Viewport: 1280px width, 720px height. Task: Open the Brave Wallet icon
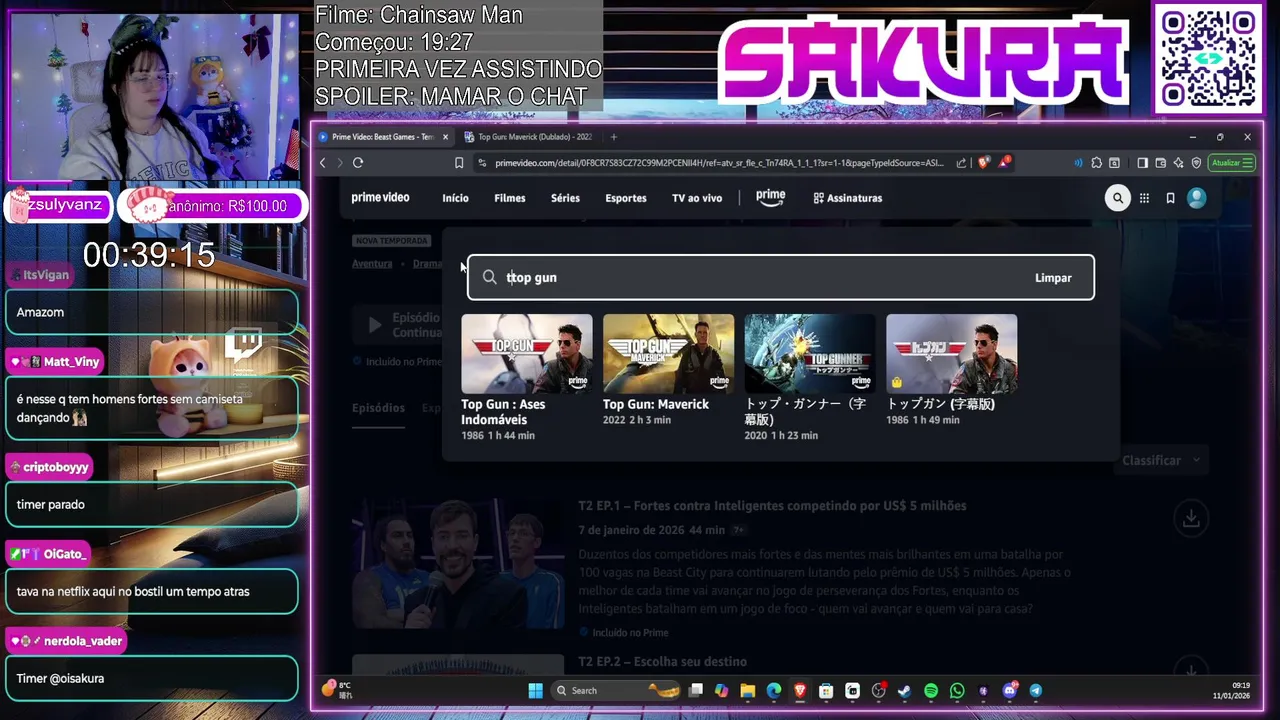pyautogui.click(x=1160, y=163)
